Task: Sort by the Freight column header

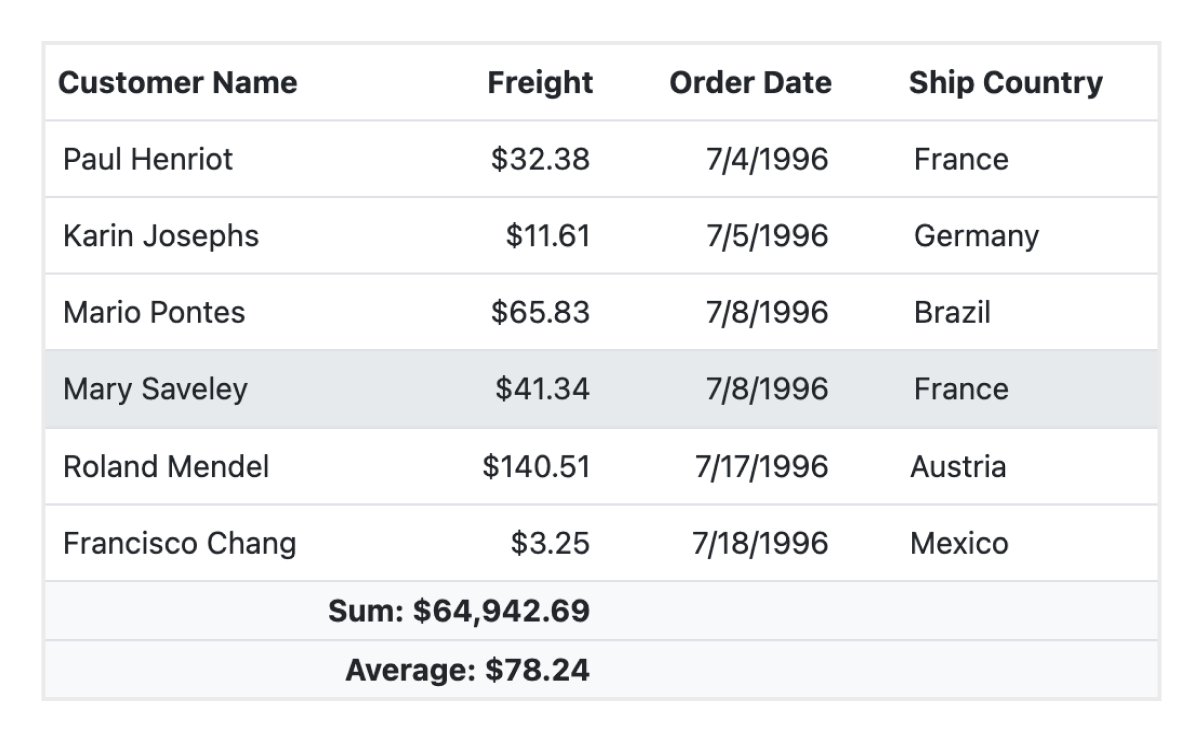Action: [x=540, y=82]
